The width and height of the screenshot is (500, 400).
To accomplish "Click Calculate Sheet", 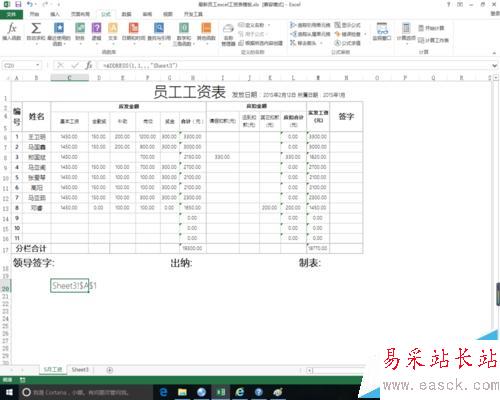I will pyautogui.click(x=433, y=40).
